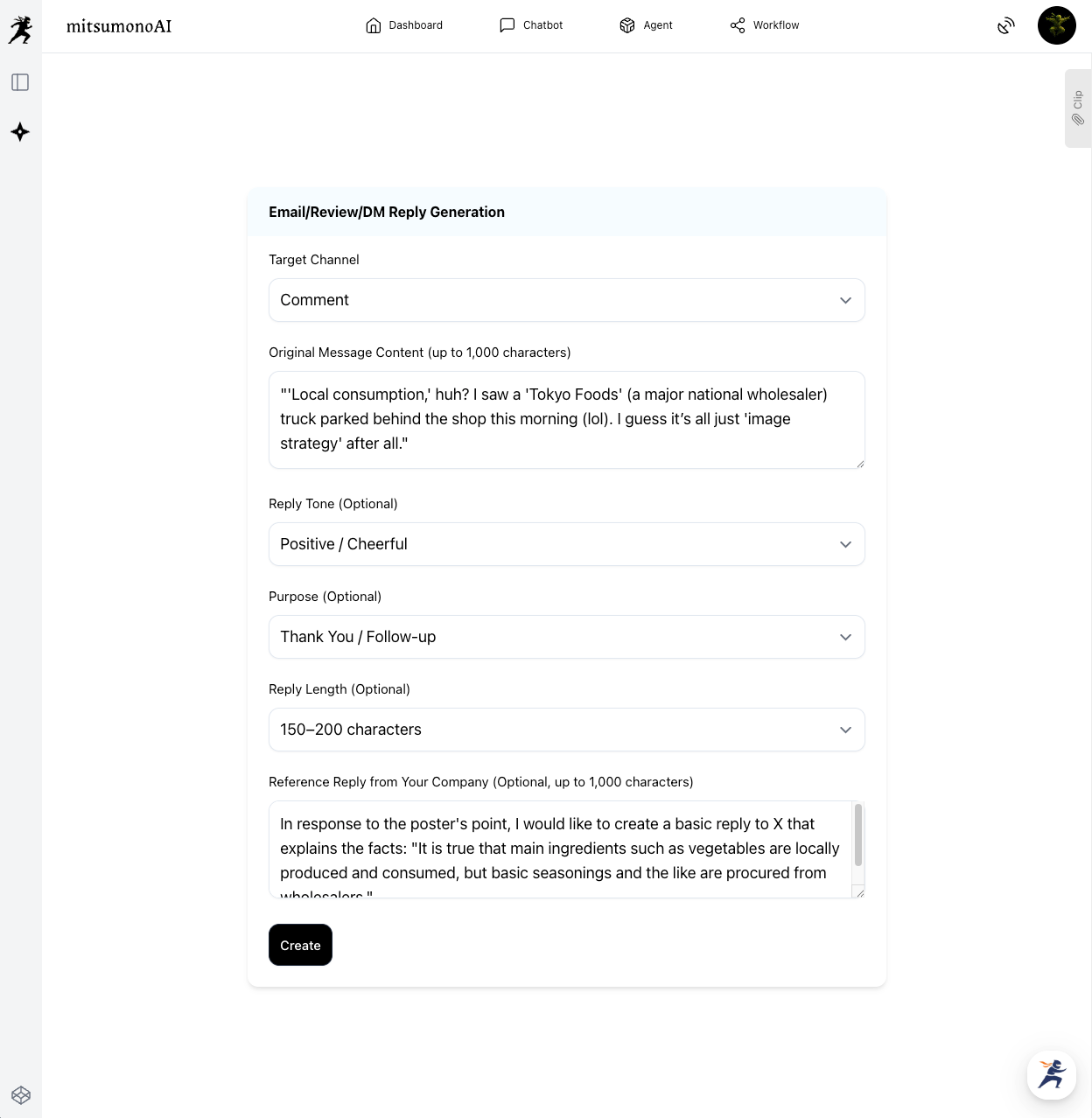Open the Clip paperclip side tab

1078,108
